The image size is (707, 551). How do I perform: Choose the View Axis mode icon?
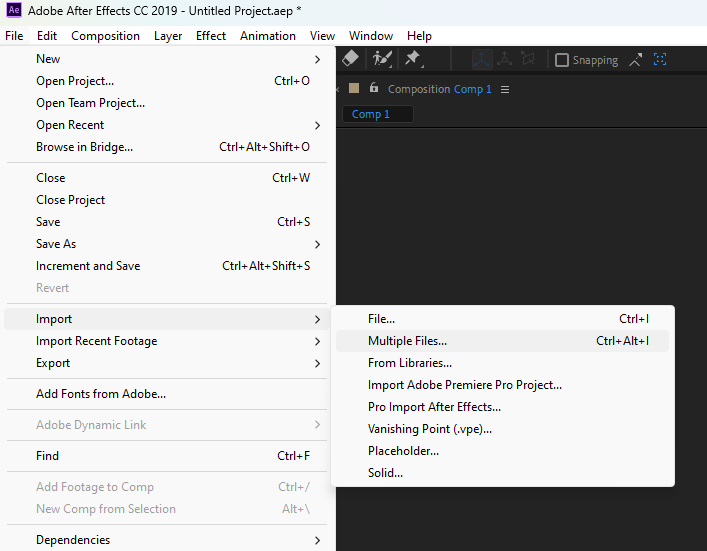click(528, 60)
